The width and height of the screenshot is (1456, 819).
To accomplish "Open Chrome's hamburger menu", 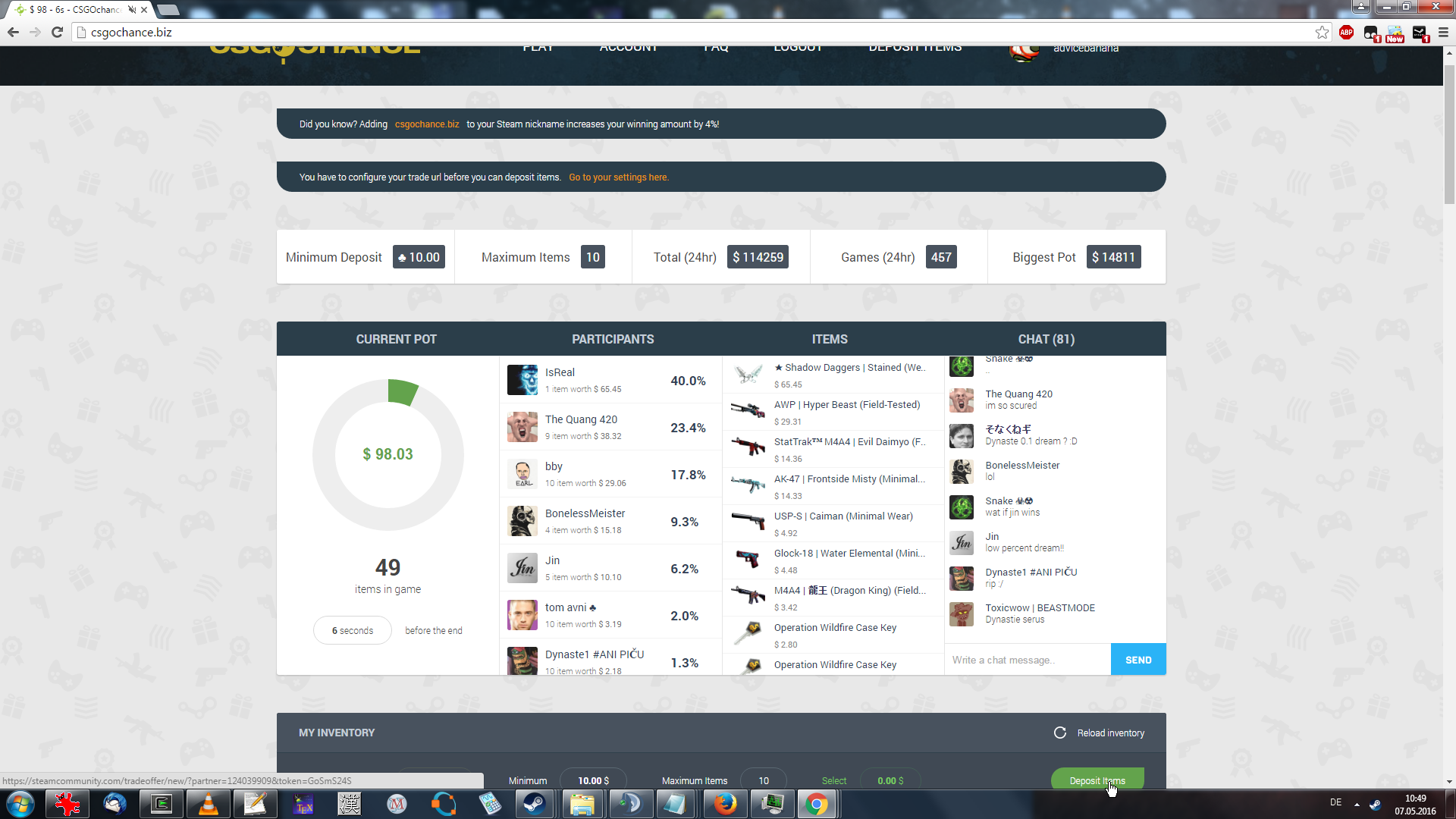I will click(x=1443, y=32).
